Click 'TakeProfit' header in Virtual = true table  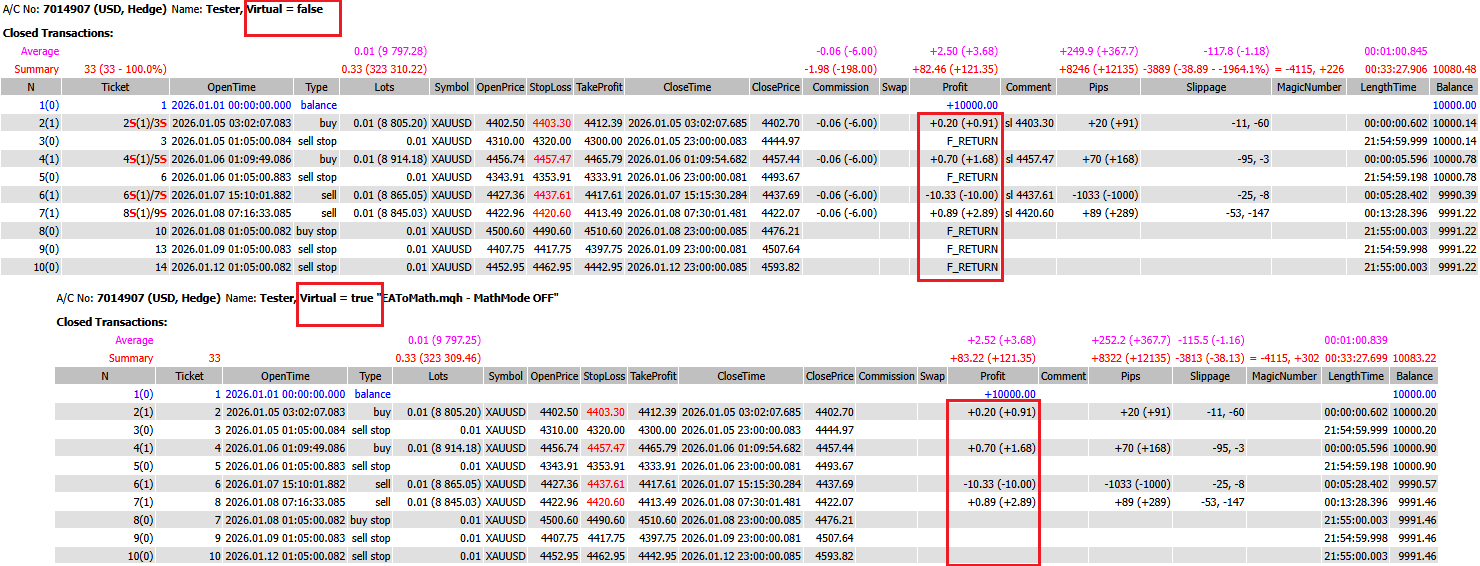click(653, 376)
